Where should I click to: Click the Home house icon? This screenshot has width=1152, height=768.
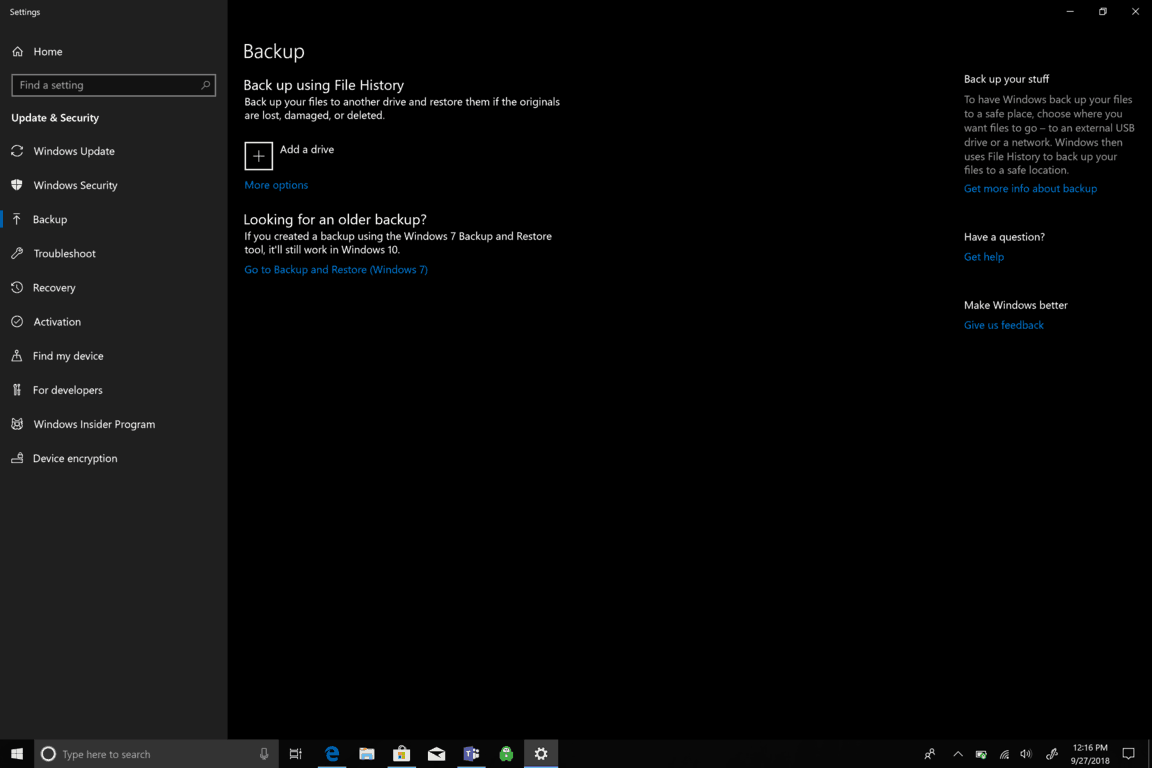coord(18,51)
